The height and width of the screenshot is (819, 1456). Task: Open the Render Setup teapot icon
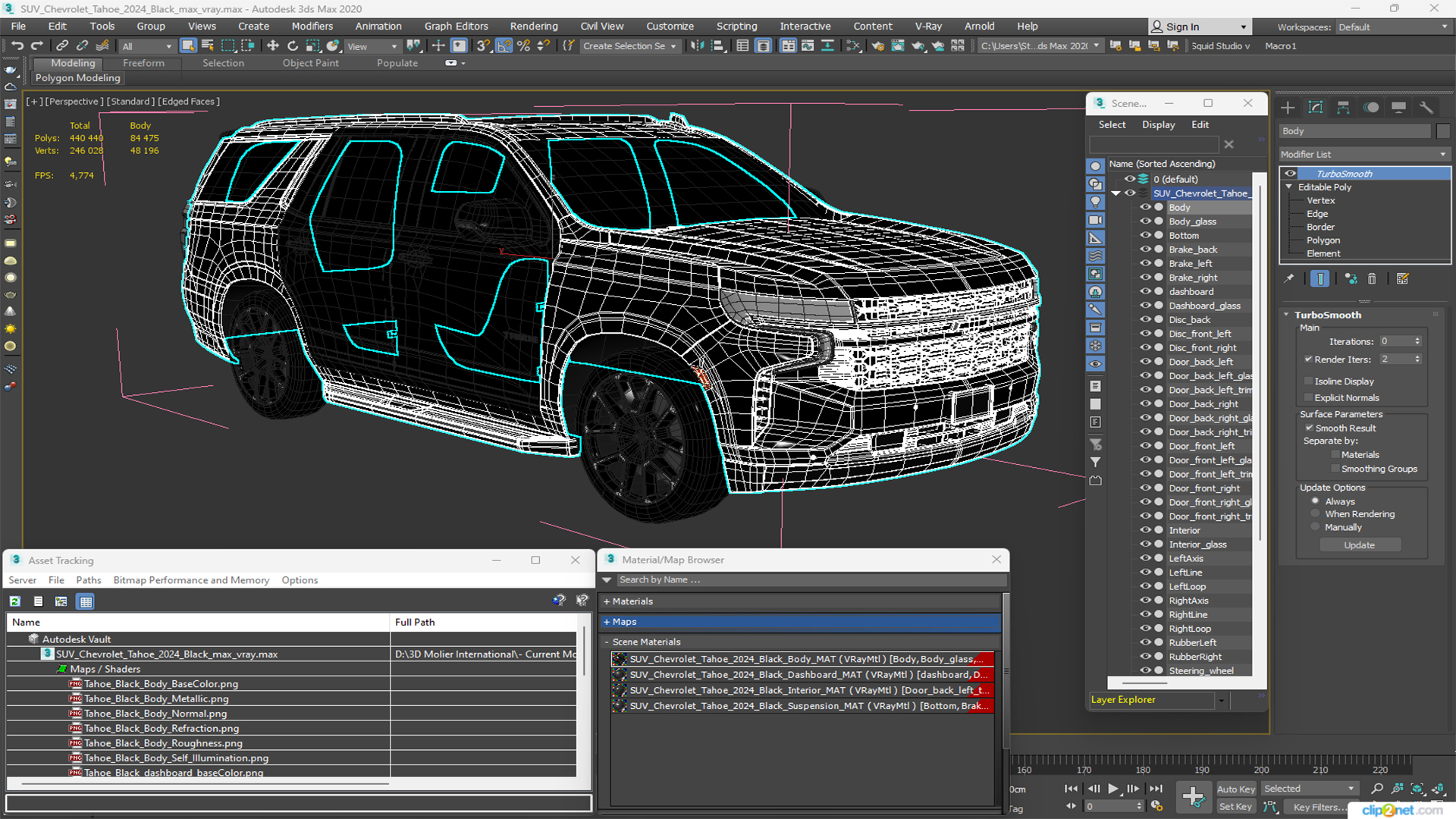click(878, 46)
